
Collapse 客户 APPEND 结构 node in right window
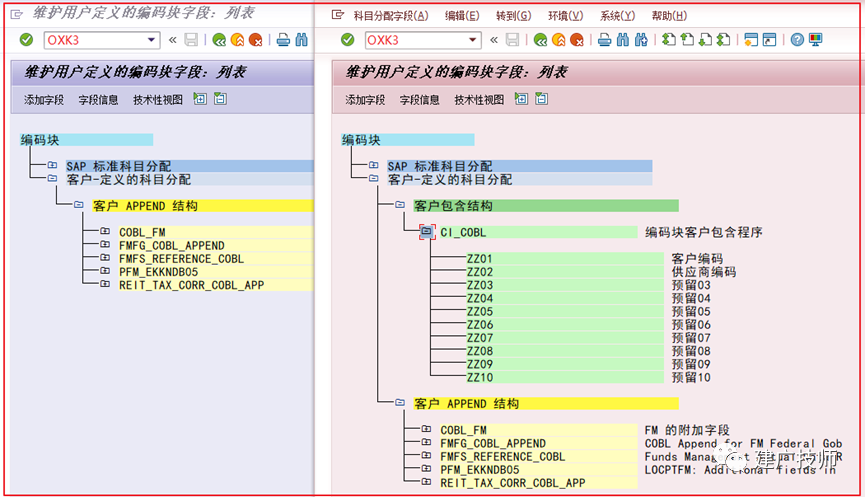[x=400, y=402]
